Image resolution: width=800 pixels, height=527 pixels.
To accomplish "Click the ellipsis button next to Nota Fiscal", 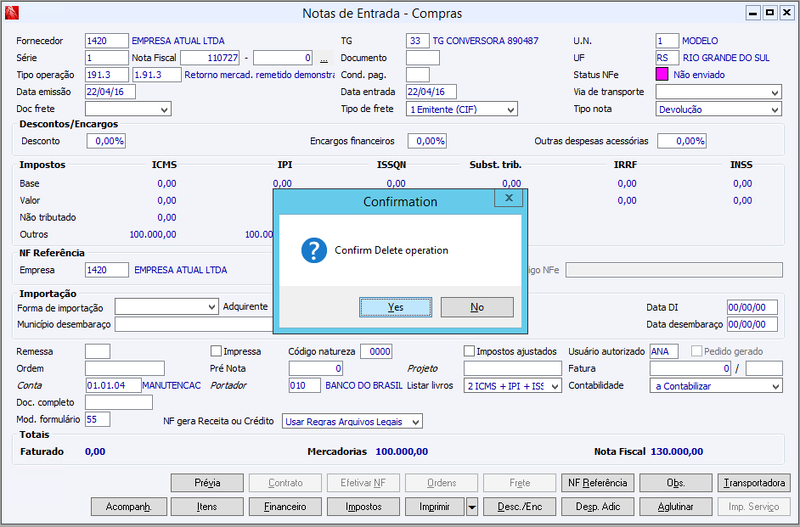I will (324, 58).
